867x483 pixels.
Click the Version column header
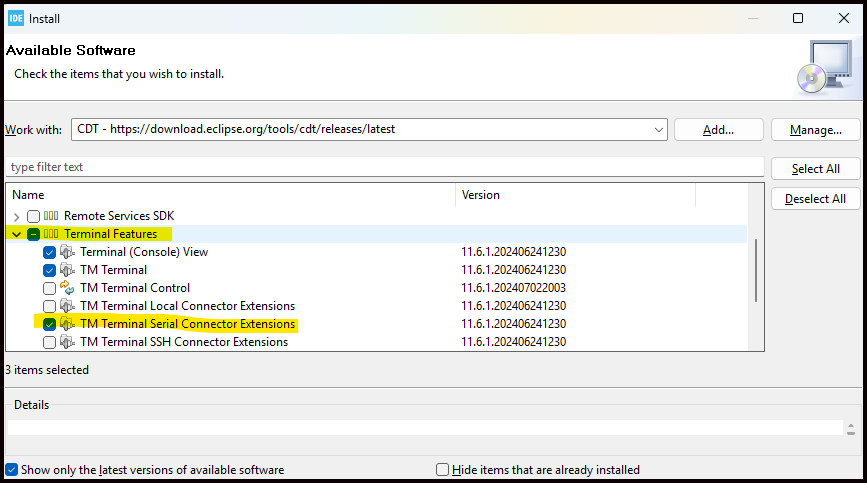[x=575, y=195]
